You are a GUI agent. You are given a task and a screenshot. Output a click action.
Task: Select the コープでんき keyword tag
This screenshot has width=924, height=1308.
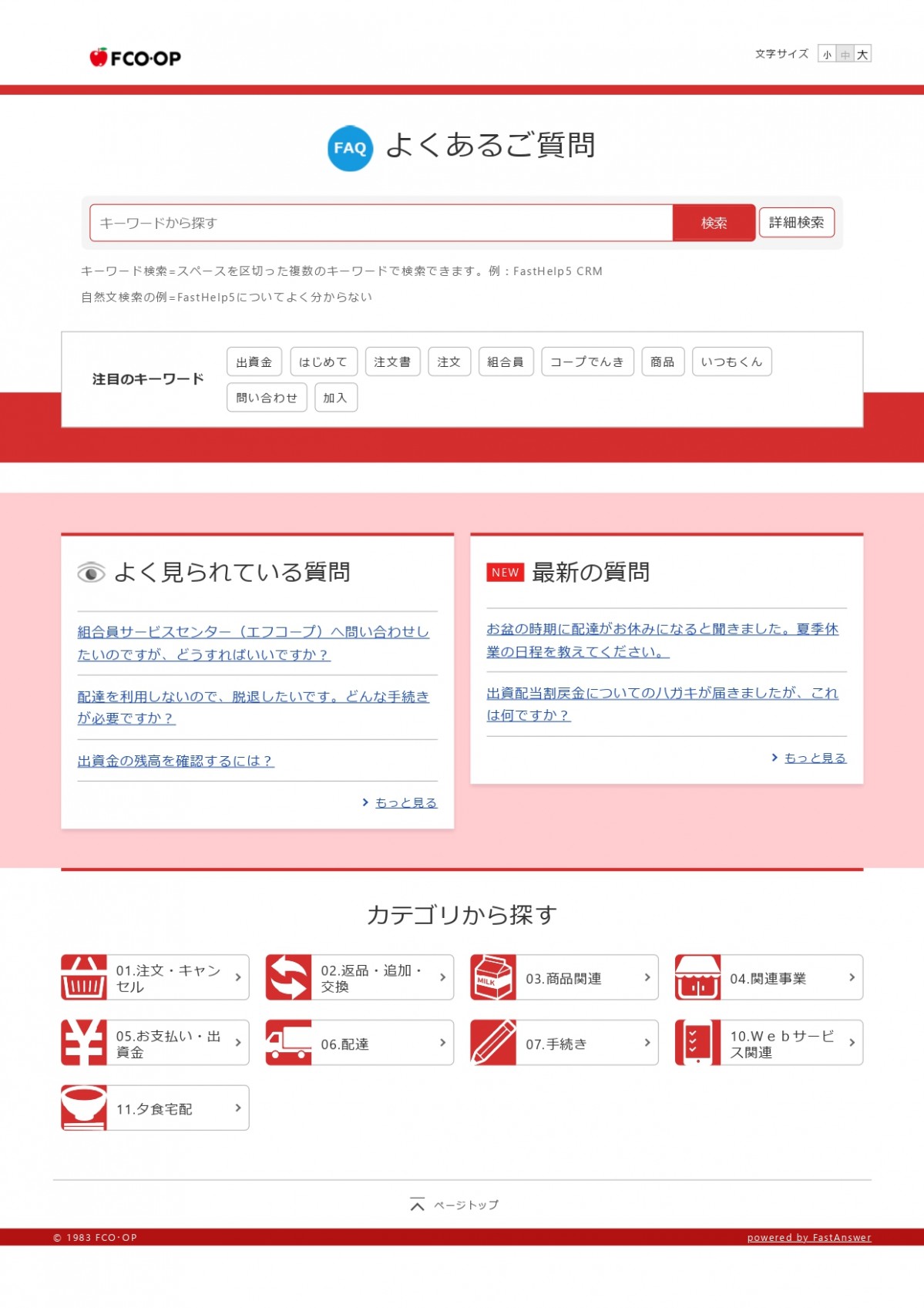[588, 361]
